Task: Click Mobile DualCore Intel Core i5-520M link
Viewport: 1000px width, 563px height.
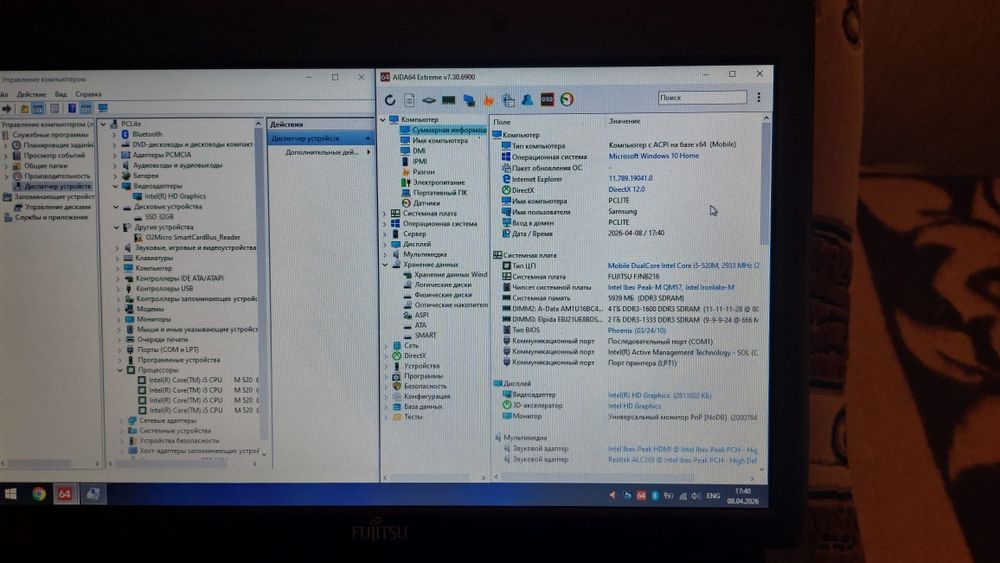Action: [x=683, y=265]
